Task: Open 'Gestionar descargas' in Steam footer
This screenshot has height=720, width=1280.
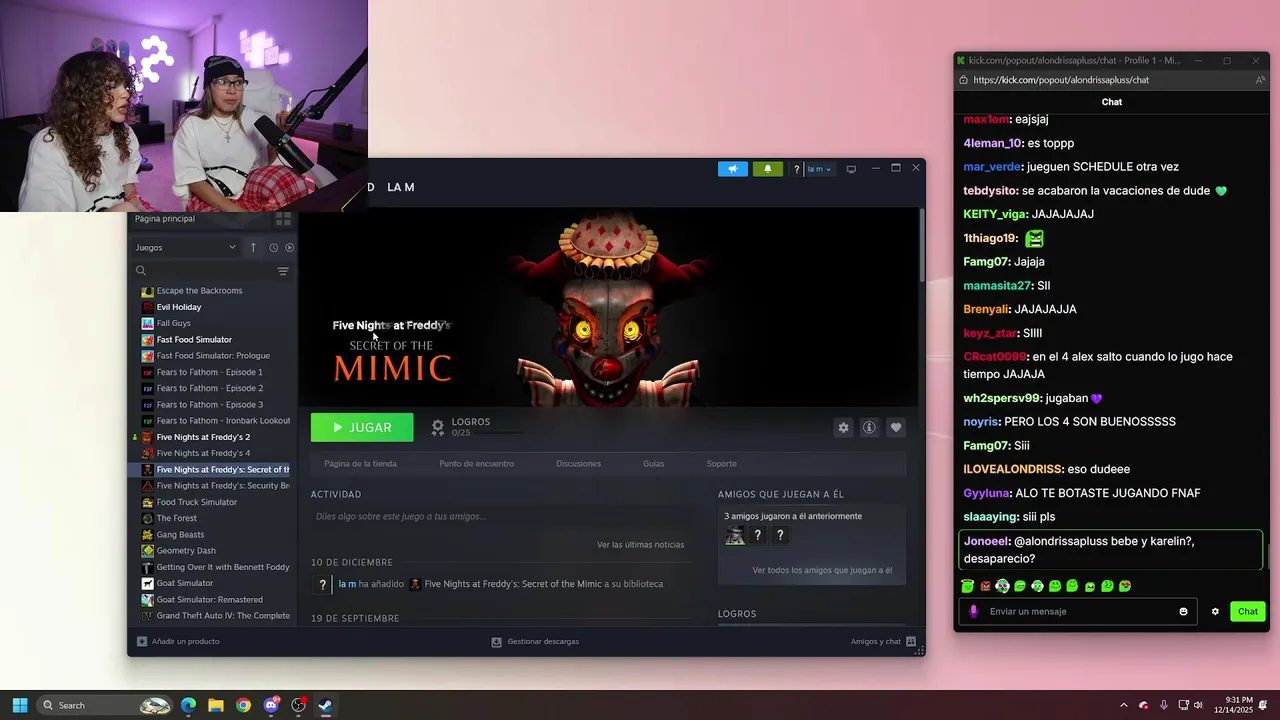Action: [x=535, y=642]
